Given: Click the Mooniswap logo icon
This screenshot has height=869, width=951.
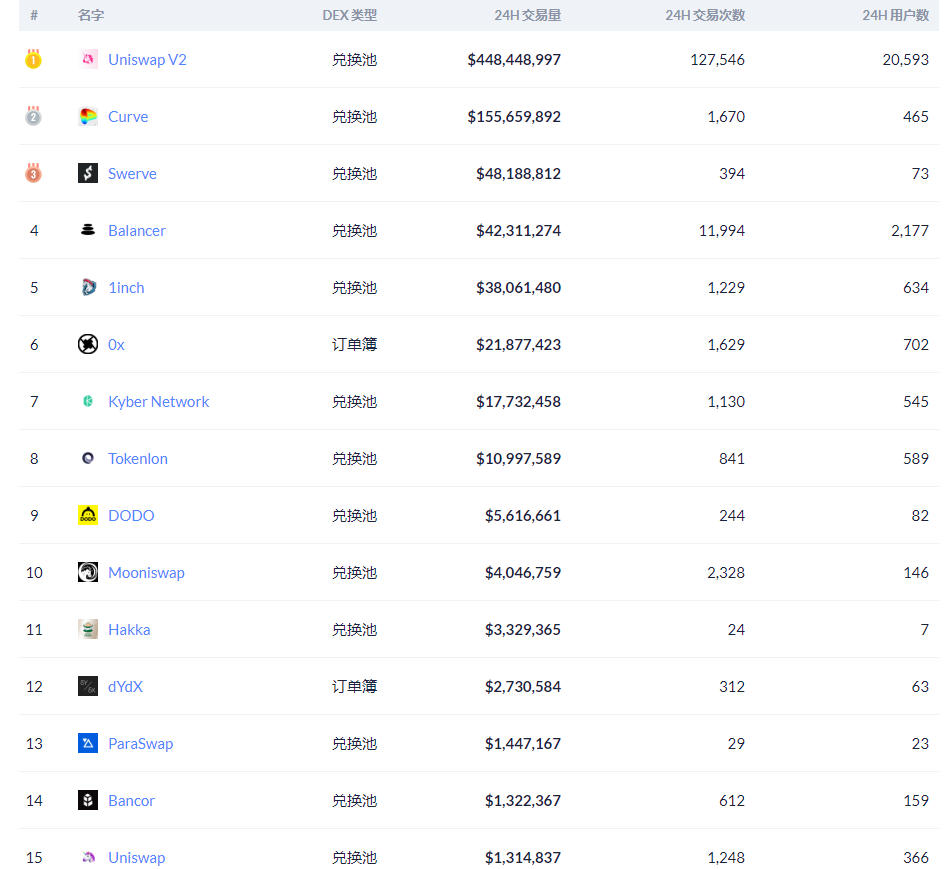Looking at the screenshot, I should (88, 573).
